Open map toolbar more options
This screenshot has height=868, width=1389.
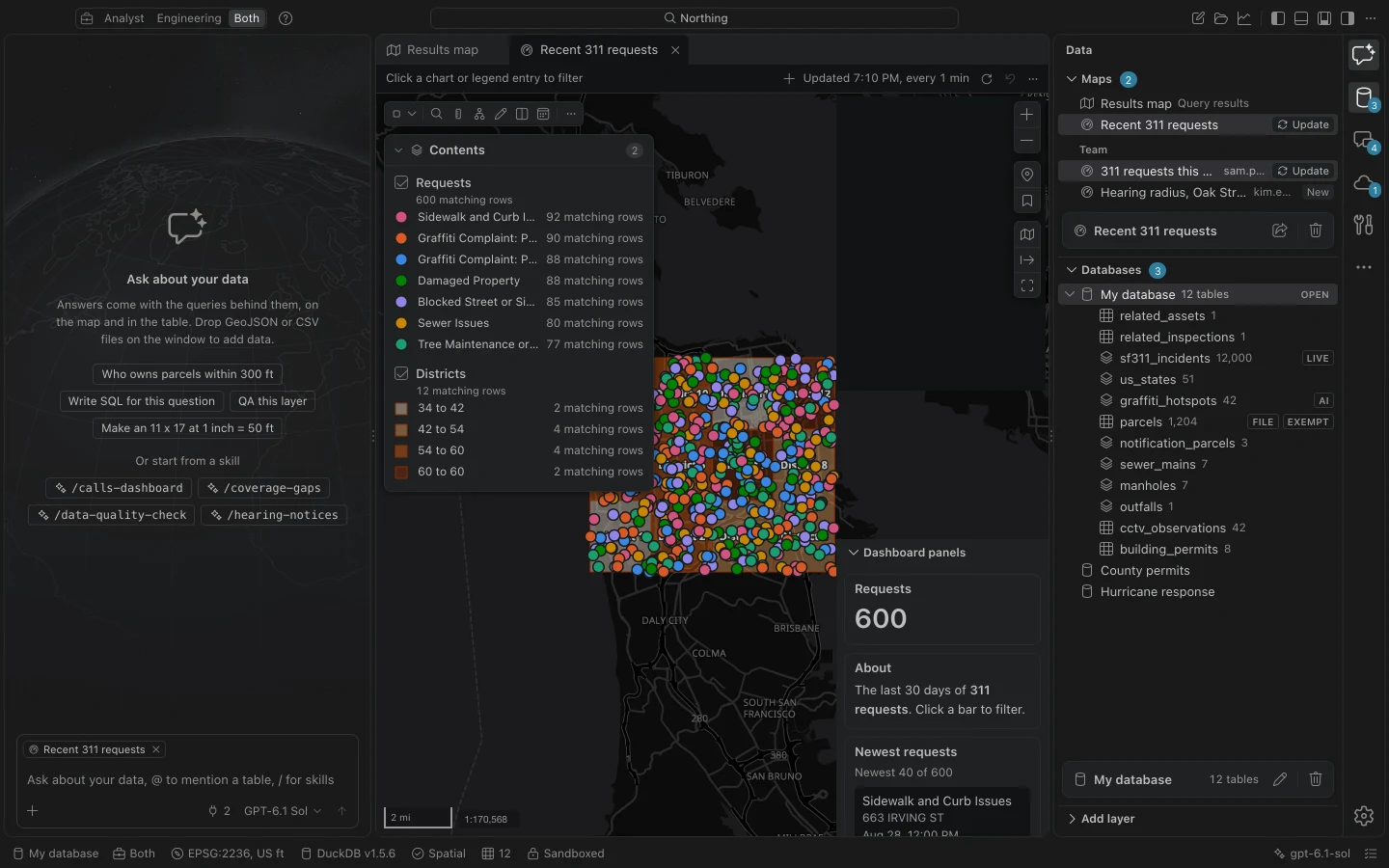click(x=571, y=114)
